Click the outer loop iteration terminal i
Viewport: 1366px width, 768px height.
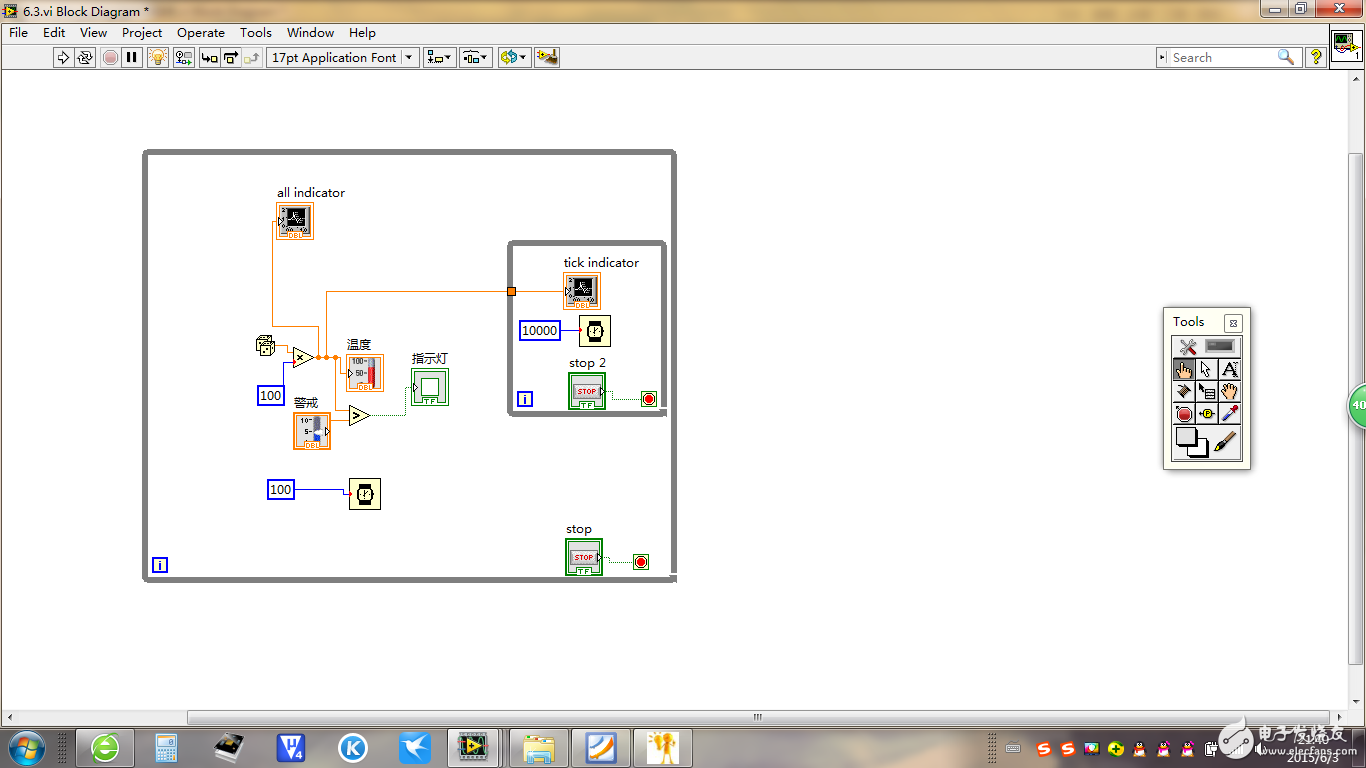(160, 565)
